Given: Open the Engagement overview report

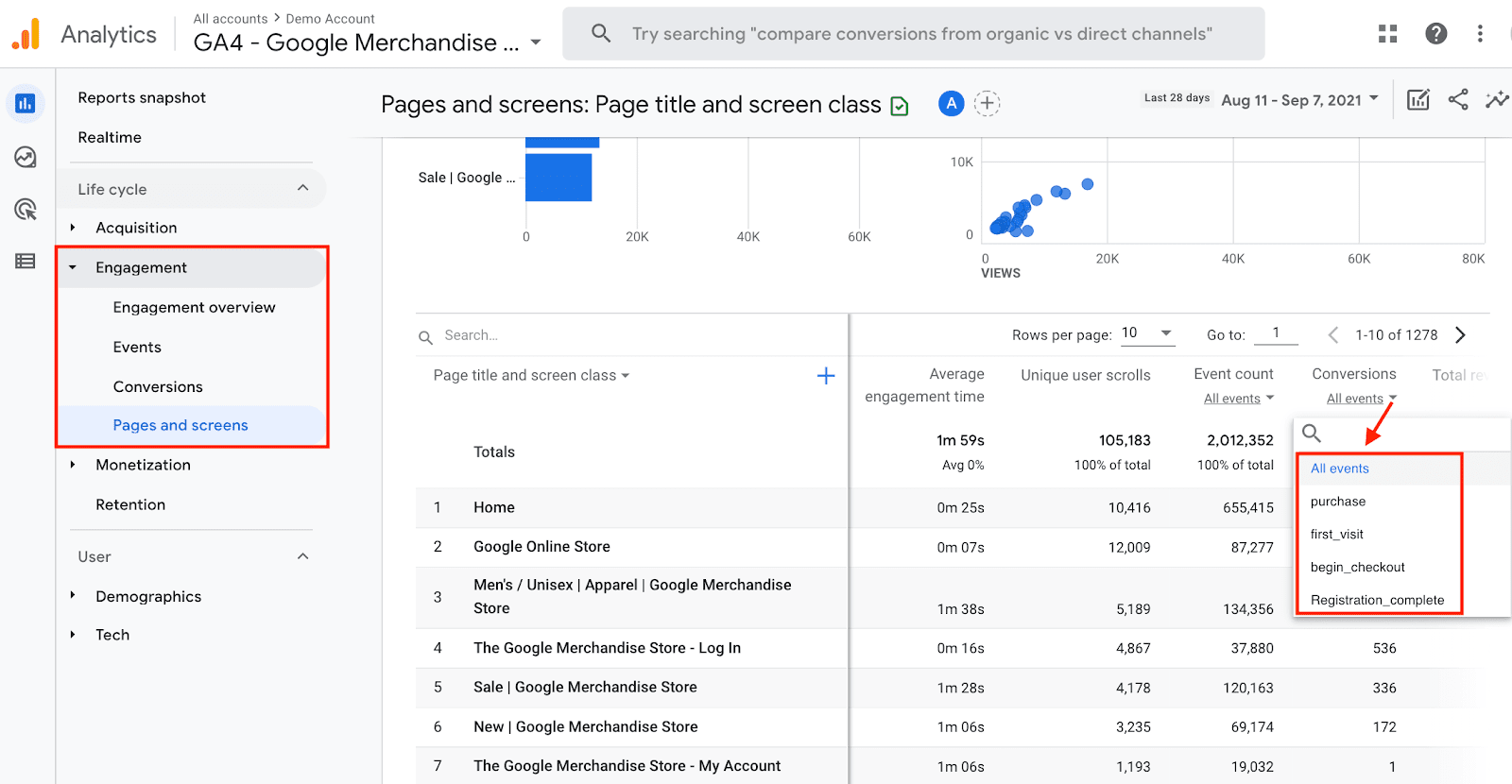Looking at the screenshot, I should coord(194,307).
